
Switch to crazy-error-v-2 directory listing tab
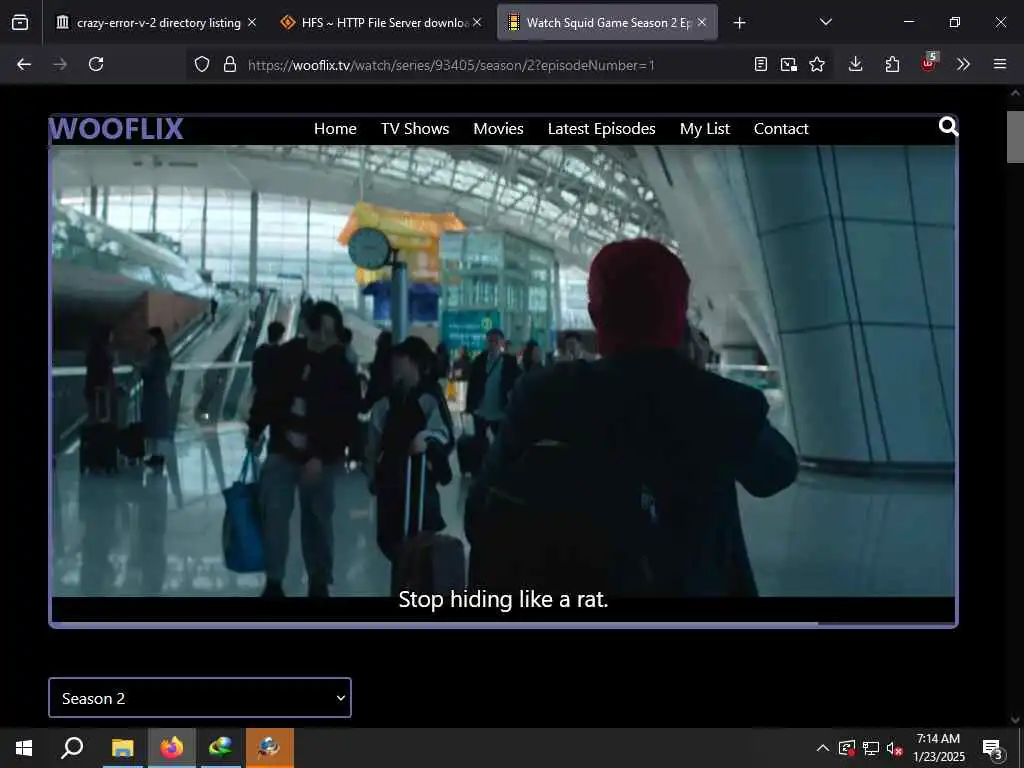pos(157,23)
